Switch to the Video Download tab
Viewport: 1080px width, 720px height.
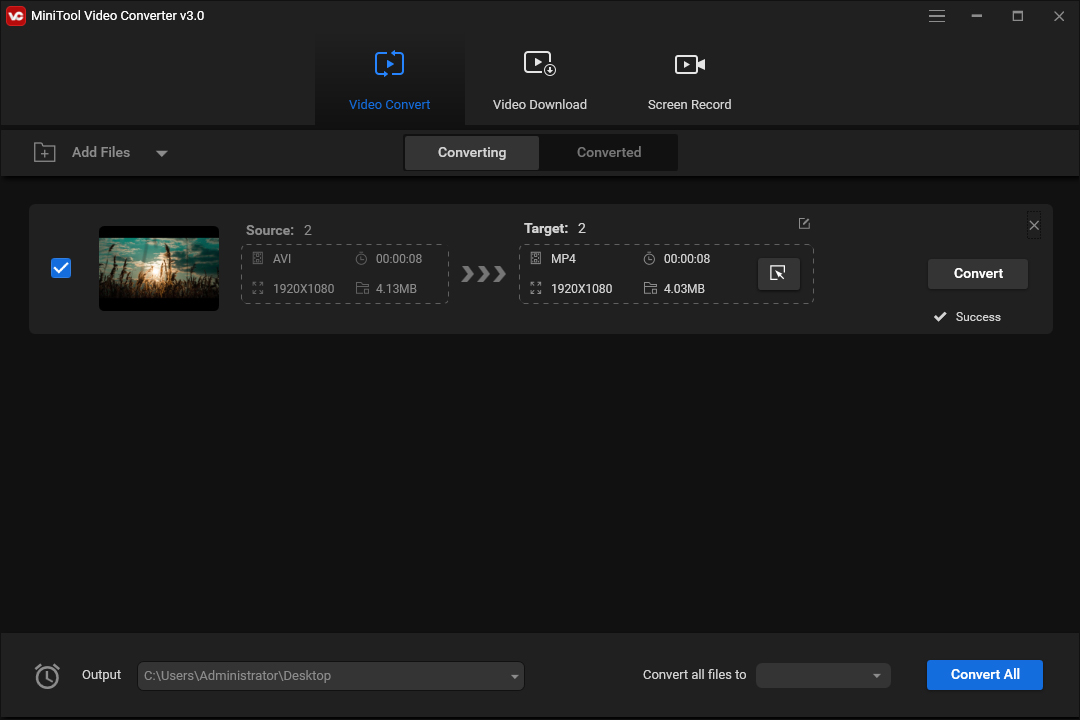(539, 81)
